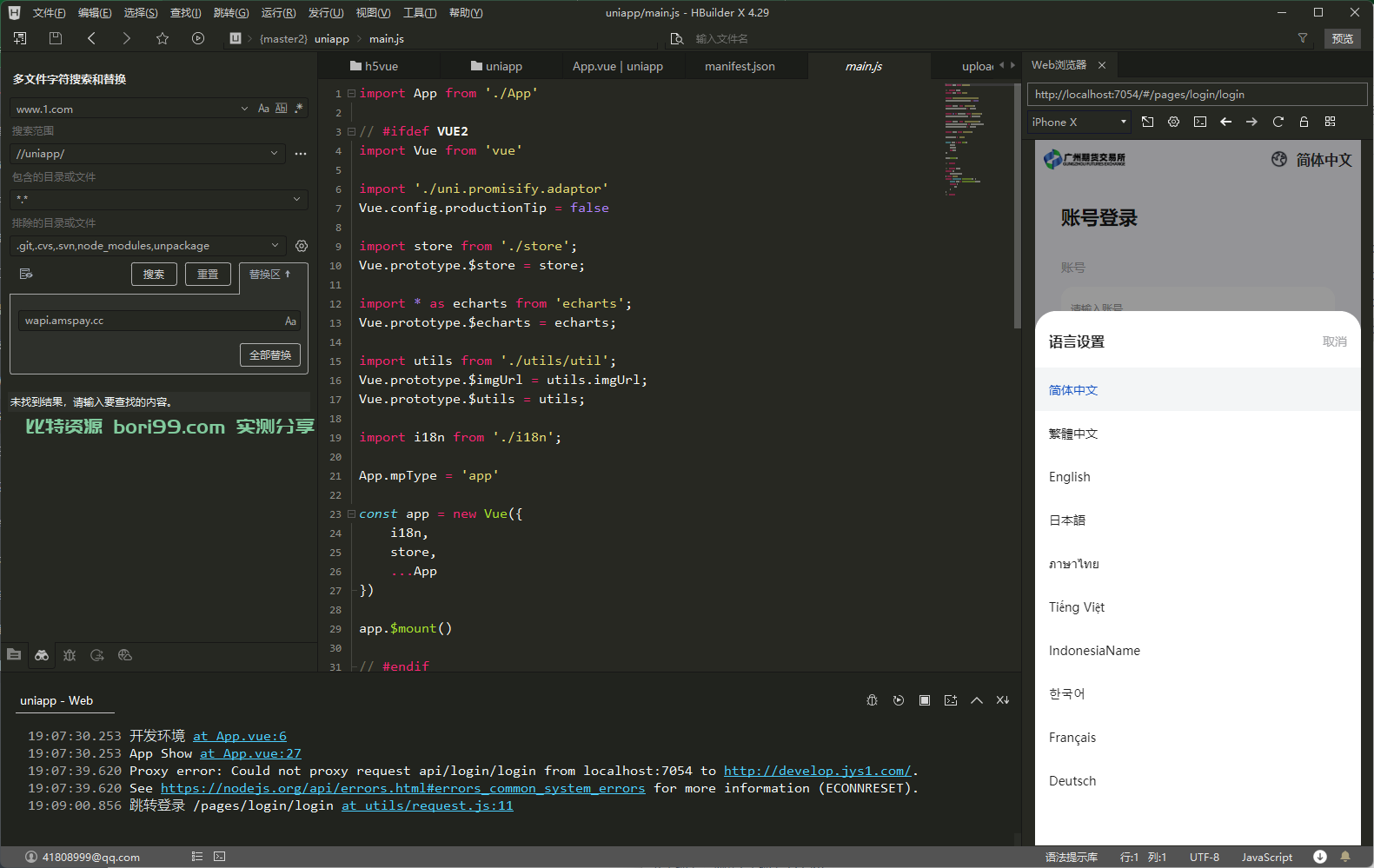The height and width of the screenshot is (868, 1374).
Task: Reload the Web preview page
Action: point(1278,122)
